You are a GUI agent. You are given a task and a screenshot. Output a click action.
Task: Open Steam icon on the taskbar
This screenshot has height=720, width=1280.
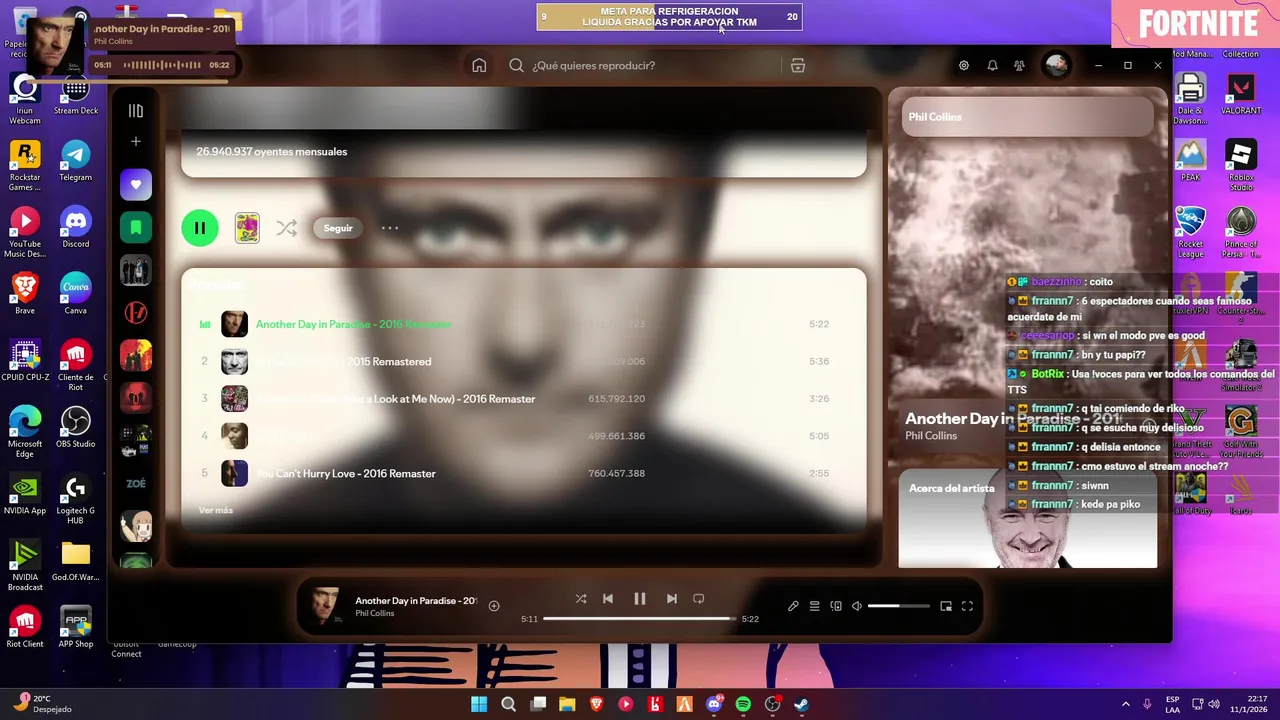point(802,704)
